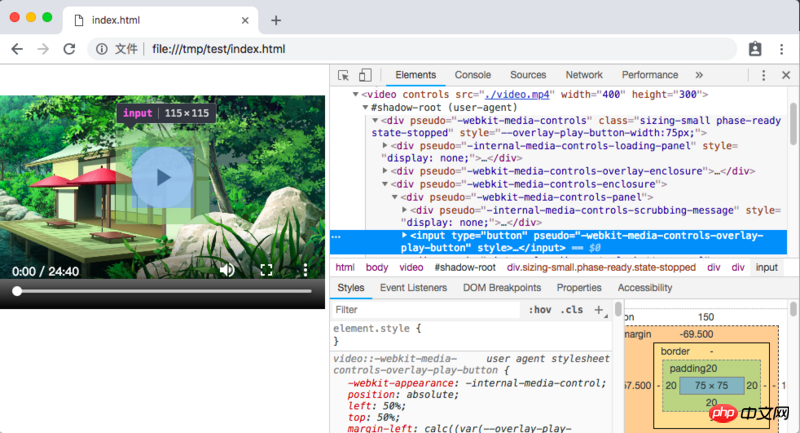This screenshot has height=433, width=800.
Task: Enter video fullscreen mode
Action: coord(266,270)
